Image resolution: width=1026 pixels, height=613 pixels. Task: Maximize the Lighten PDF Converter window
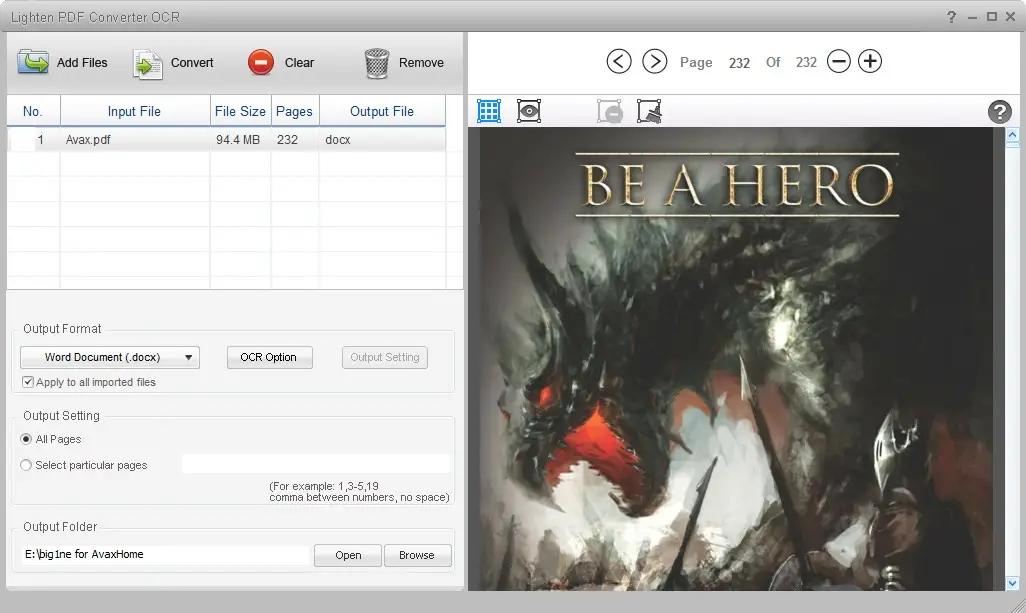[x=992, y=17]
